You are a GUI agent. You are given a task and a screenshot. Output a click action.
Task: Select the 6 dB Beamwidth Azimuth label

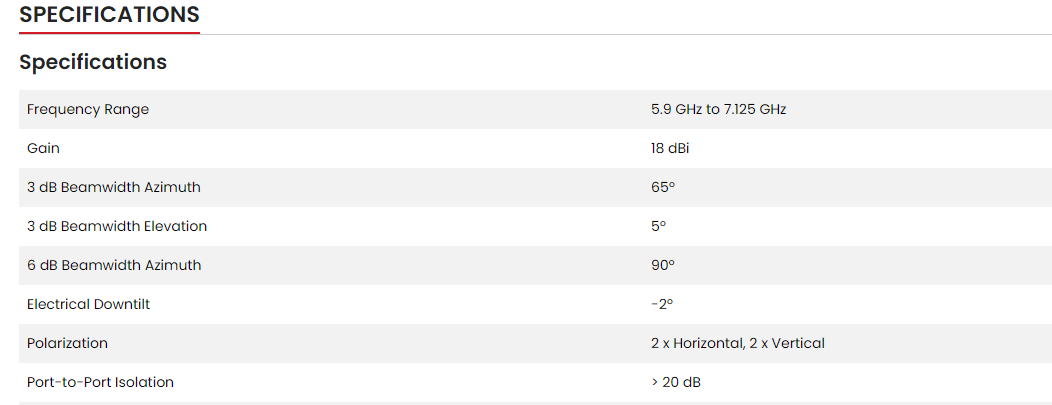coord(114,265)
